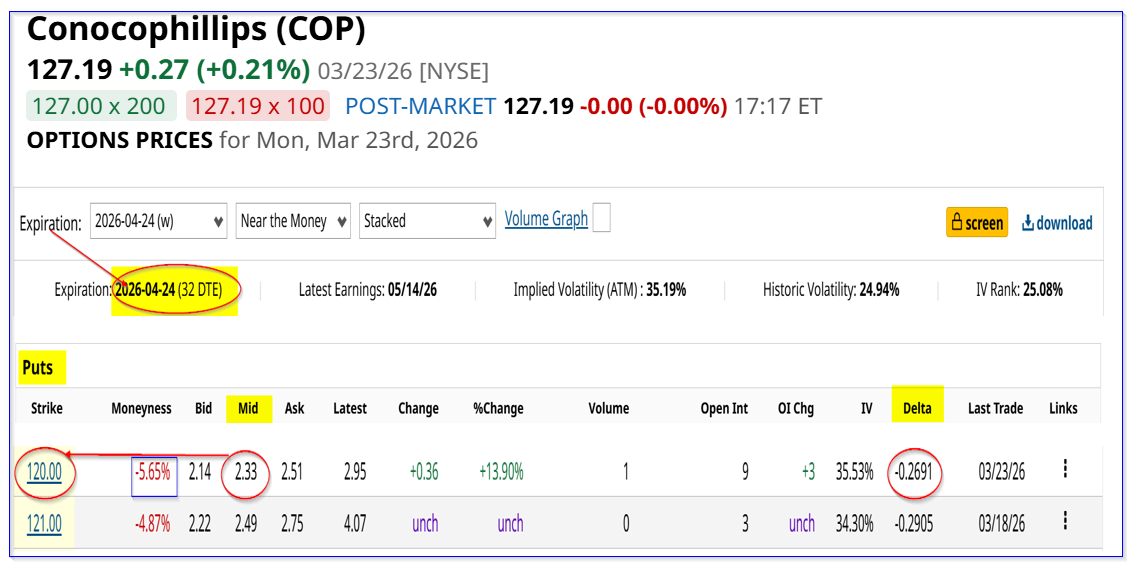
Task: Sort by the Open Int column header
Action: coord(724,408)
